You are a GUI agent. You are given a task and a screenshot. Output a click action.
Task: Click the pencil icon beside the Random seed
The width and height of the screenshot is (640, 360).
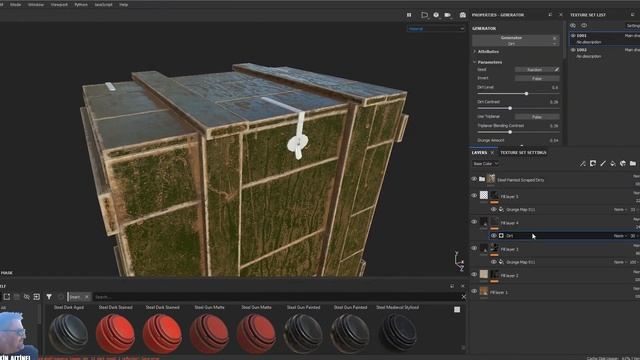coord(556,70)
